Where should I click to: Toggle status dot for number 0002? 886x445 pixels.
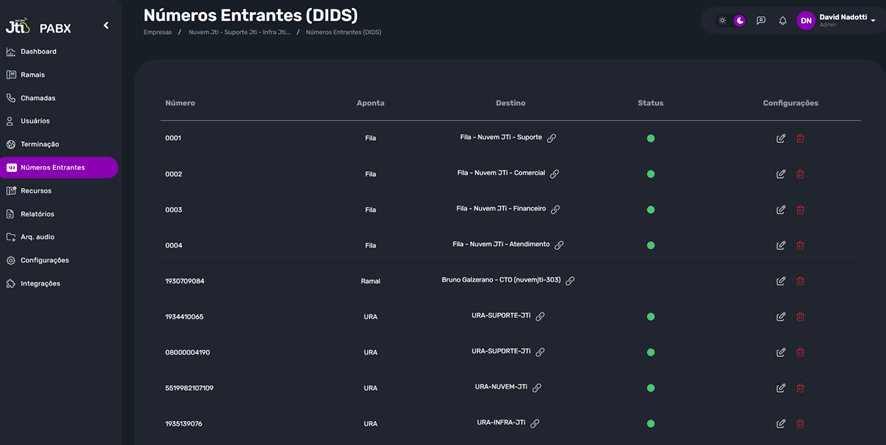(x=651, y=174)
